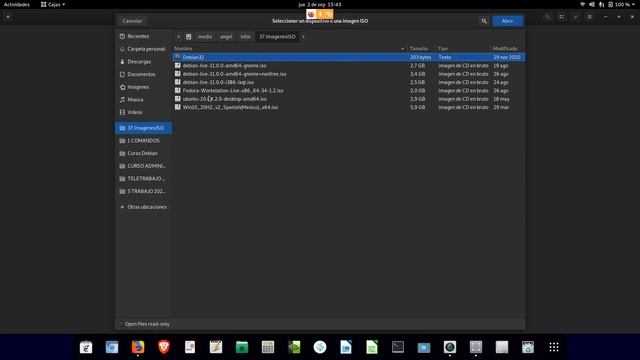Open the trash icon in the dock

528,347
